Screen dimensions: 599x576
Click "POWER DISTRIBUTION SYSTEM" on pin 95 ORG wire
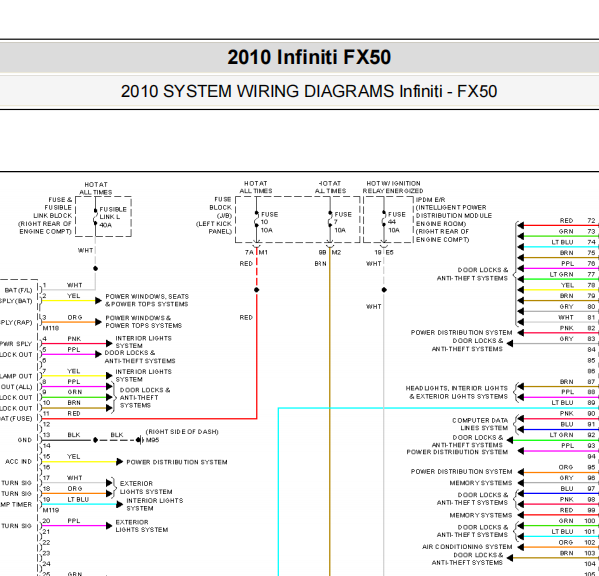pyautogui.click(x=461, y=472)
